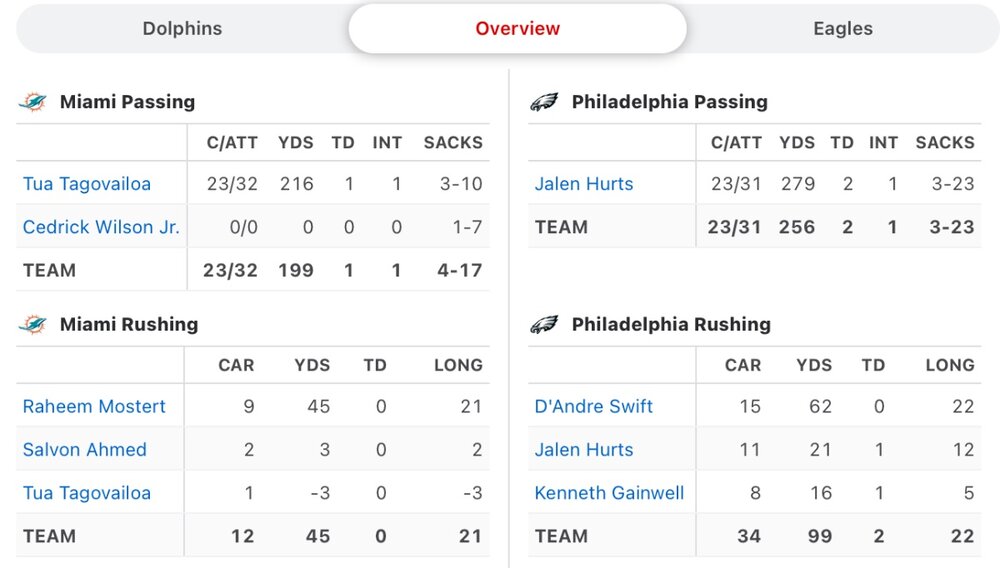Open D'Andre Swift player page
Image resolution: width=1000 pixels, height=568 pixels.
coord(594,407)
